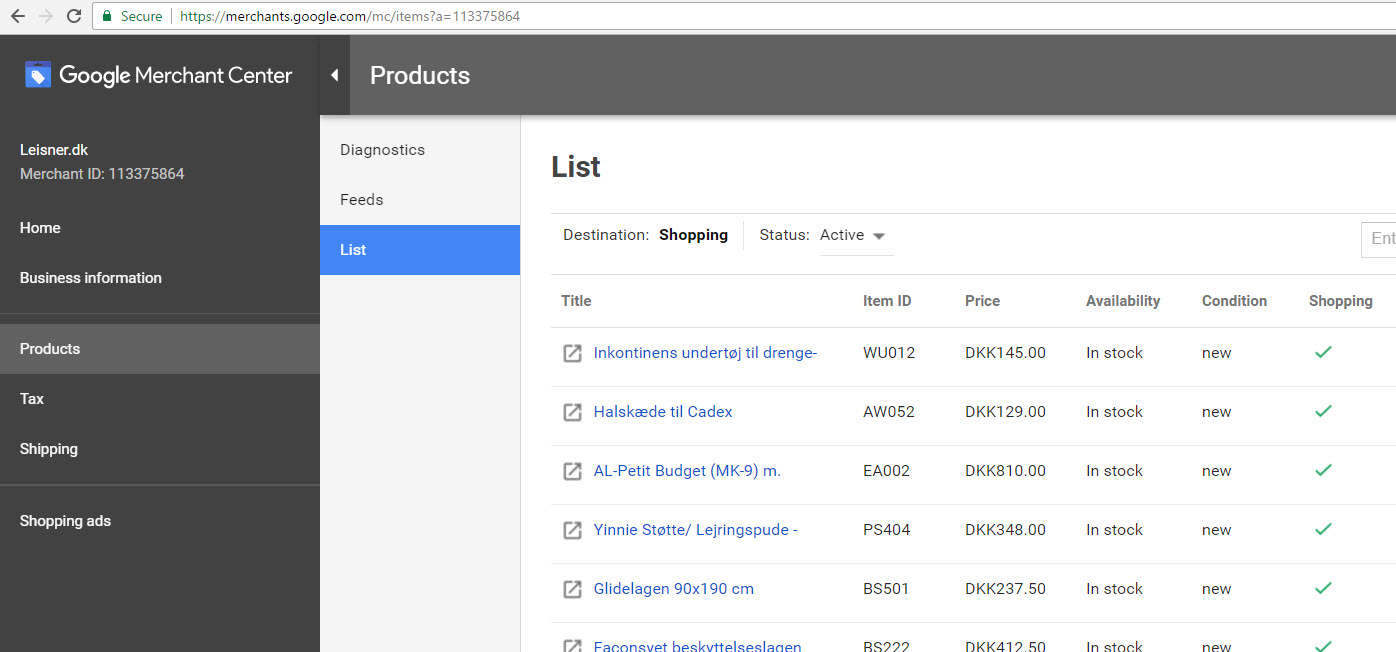The image size is (1396, 652).
Task: Click the Shopping checkmark for item BS501
Action: (1323, 588)
